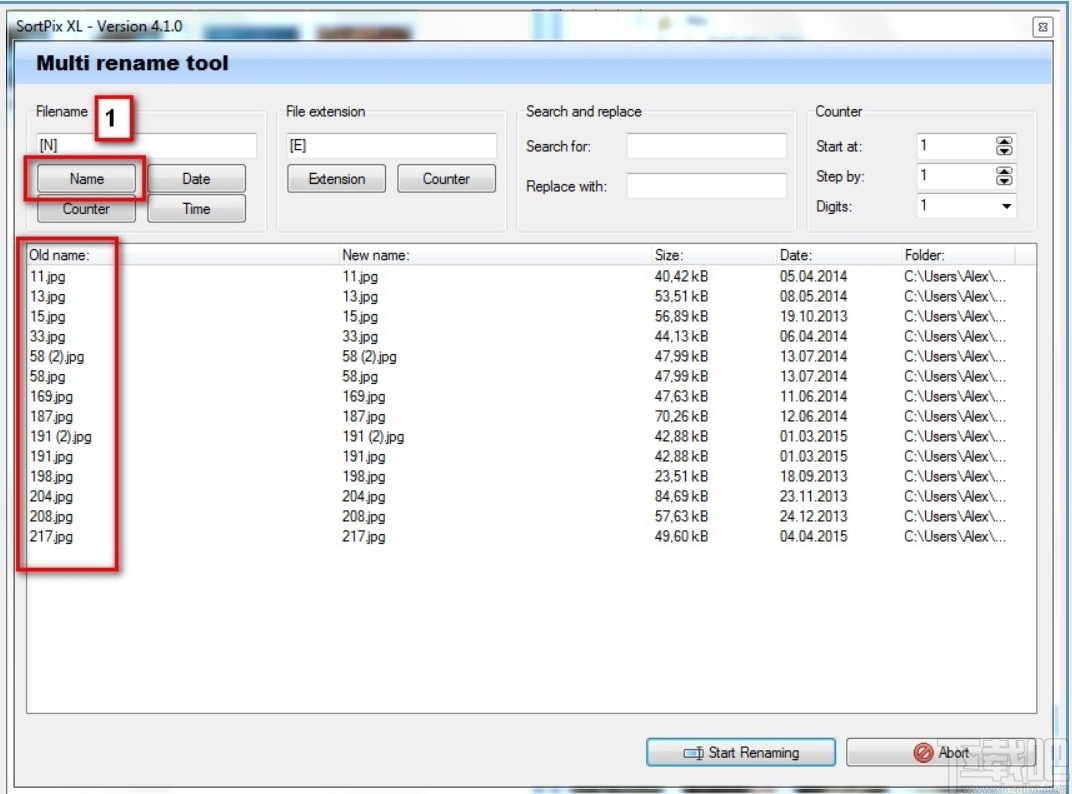Click size 23,51 kB
1072x794 pixels.
681,476
